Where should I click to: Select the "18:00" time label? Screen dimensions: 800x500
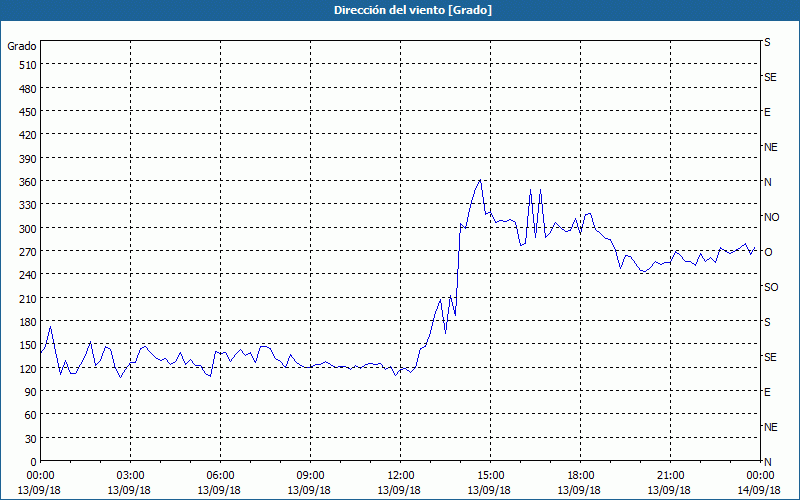[x=581, y=476]
